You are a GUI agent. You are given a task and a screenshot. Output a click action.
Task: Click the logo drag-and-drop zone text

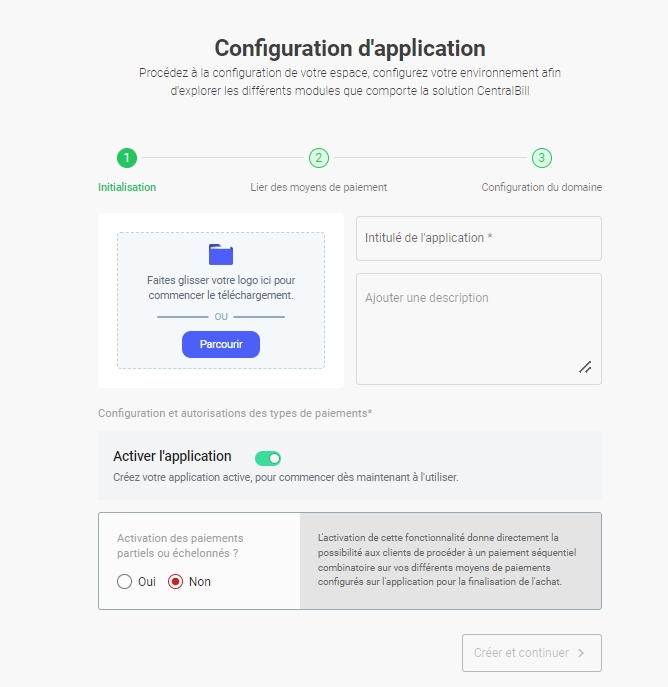pyautogui.click(x=220, y=288)
